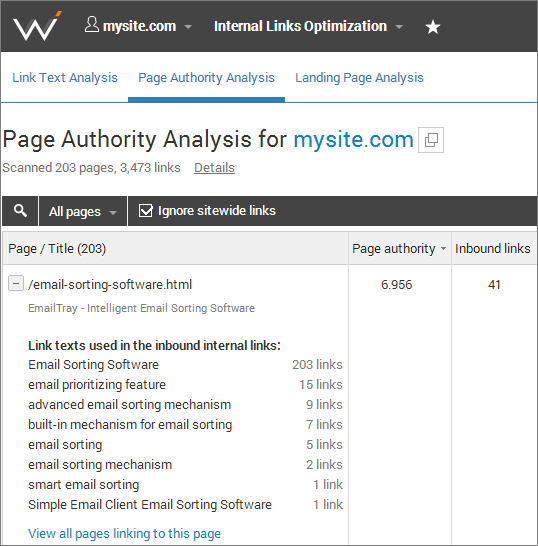Screen dimensions: 538x546
Task: Click the 6.956 page authority value
Action: [x=396, y=284]
